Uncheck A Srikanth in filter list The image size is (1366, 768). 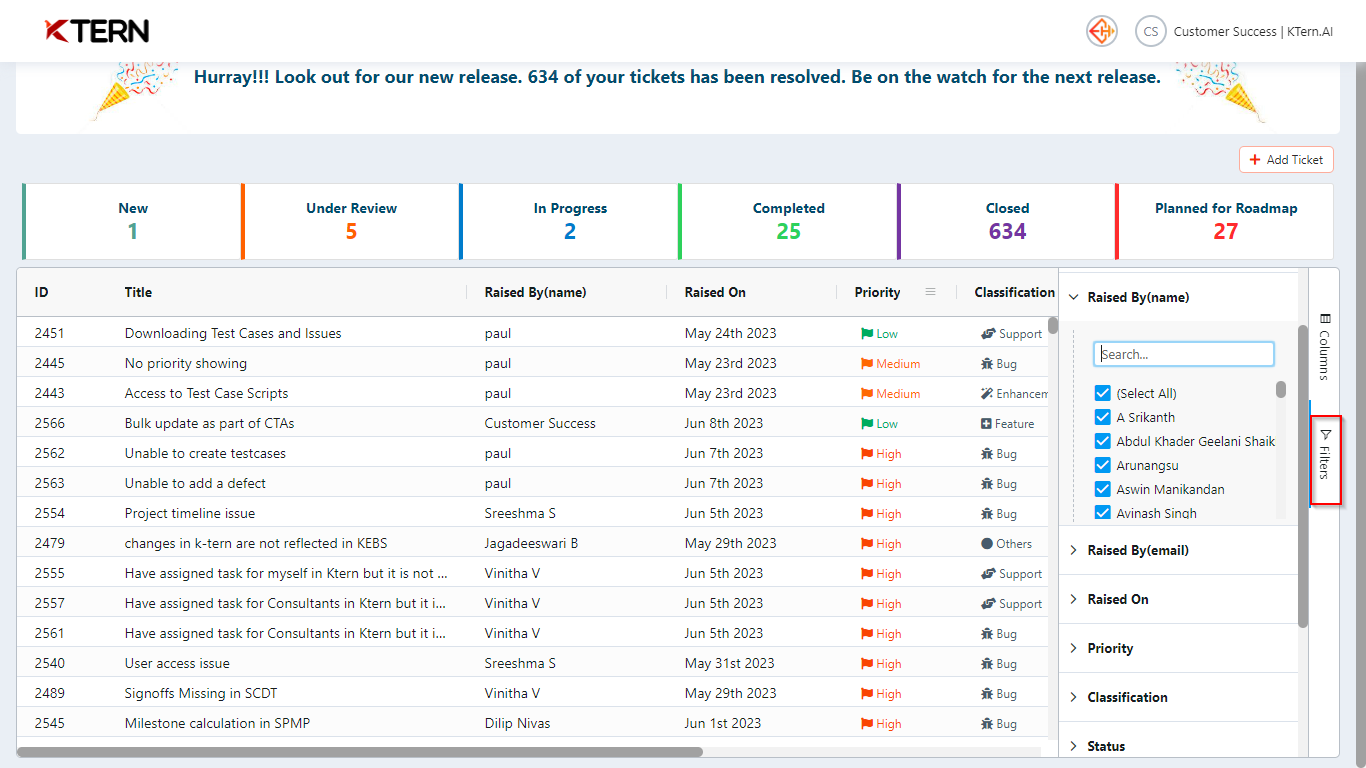1103,417
